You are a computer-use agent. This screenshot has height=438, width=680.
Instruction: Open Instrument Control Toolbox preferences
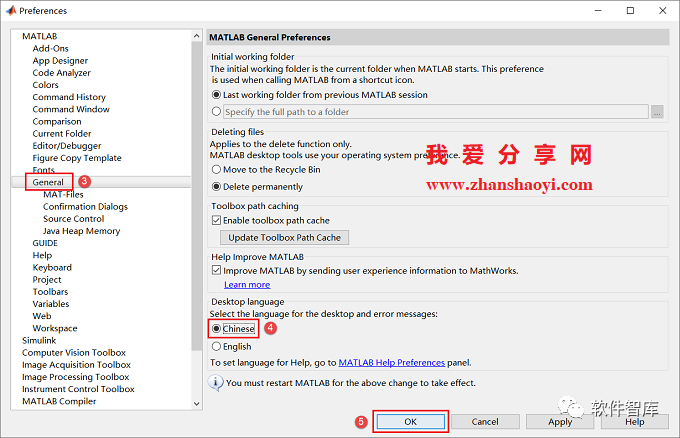click(78, 389)
